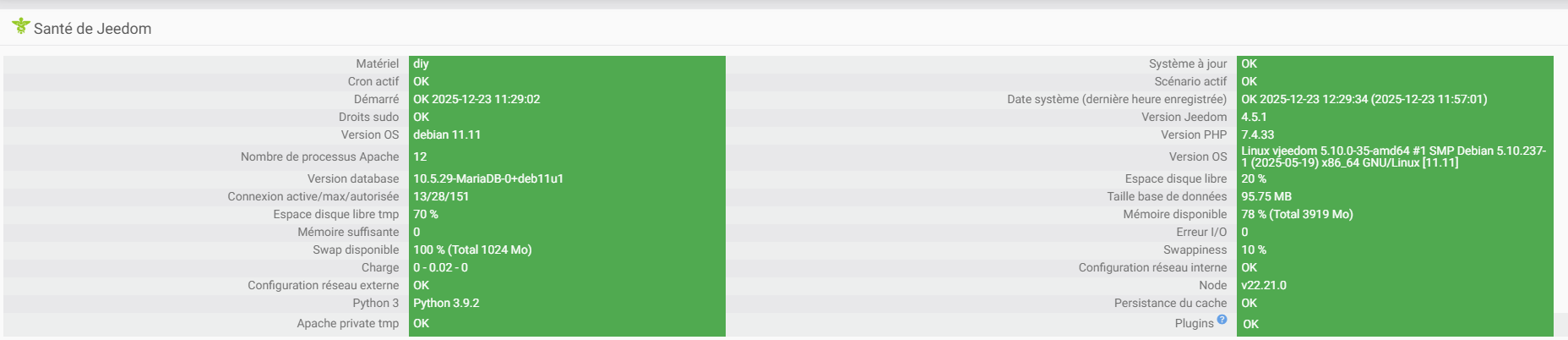Click the Cron actif OK status
This screenshot has width=1568, height=340.
421,81
